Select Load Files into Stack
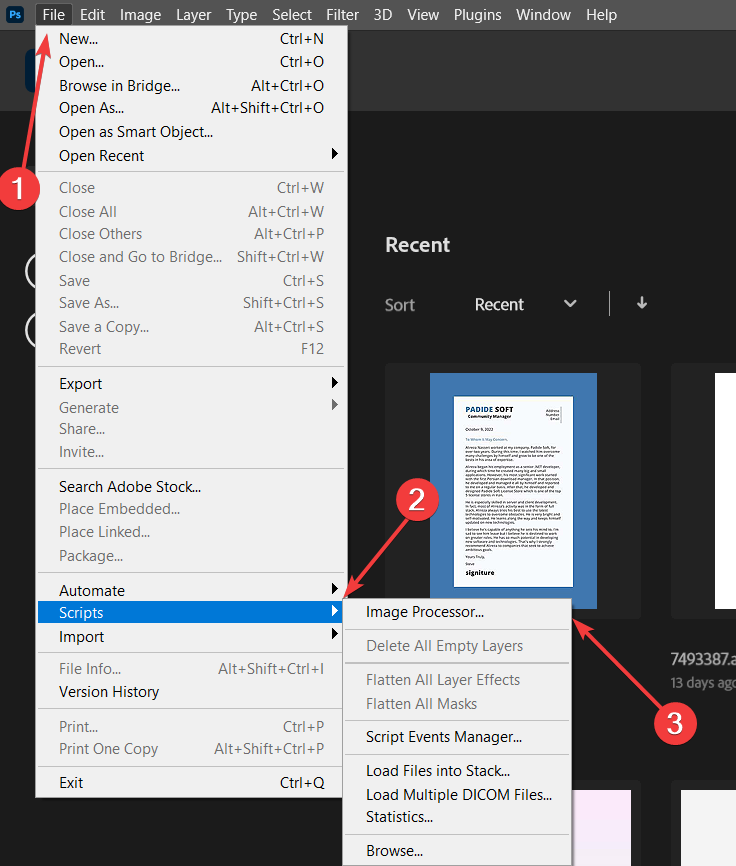Screen dimensions: 736x866 [438, 771]
